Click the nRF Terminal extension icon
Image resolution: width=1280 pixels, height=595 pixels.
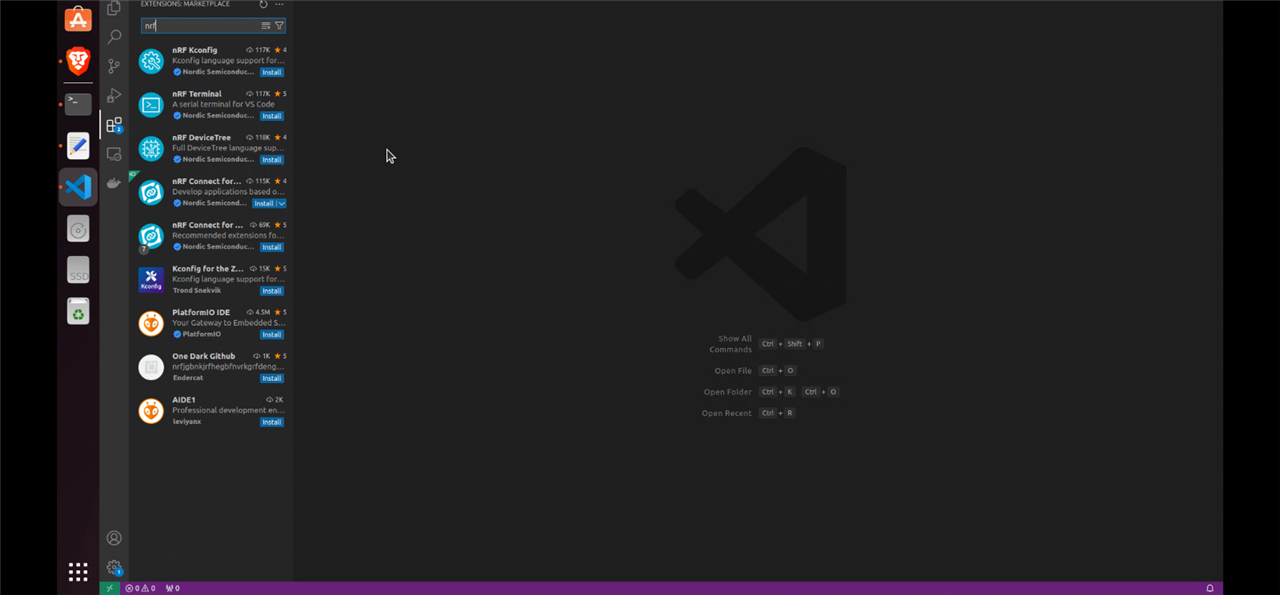coord(151,105)
